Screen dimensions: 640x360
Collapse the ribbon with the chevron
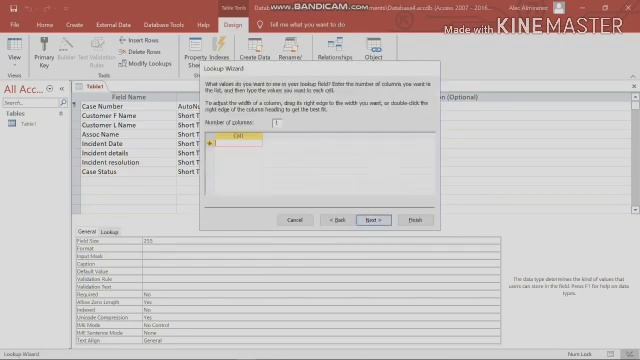pos(633,76)
